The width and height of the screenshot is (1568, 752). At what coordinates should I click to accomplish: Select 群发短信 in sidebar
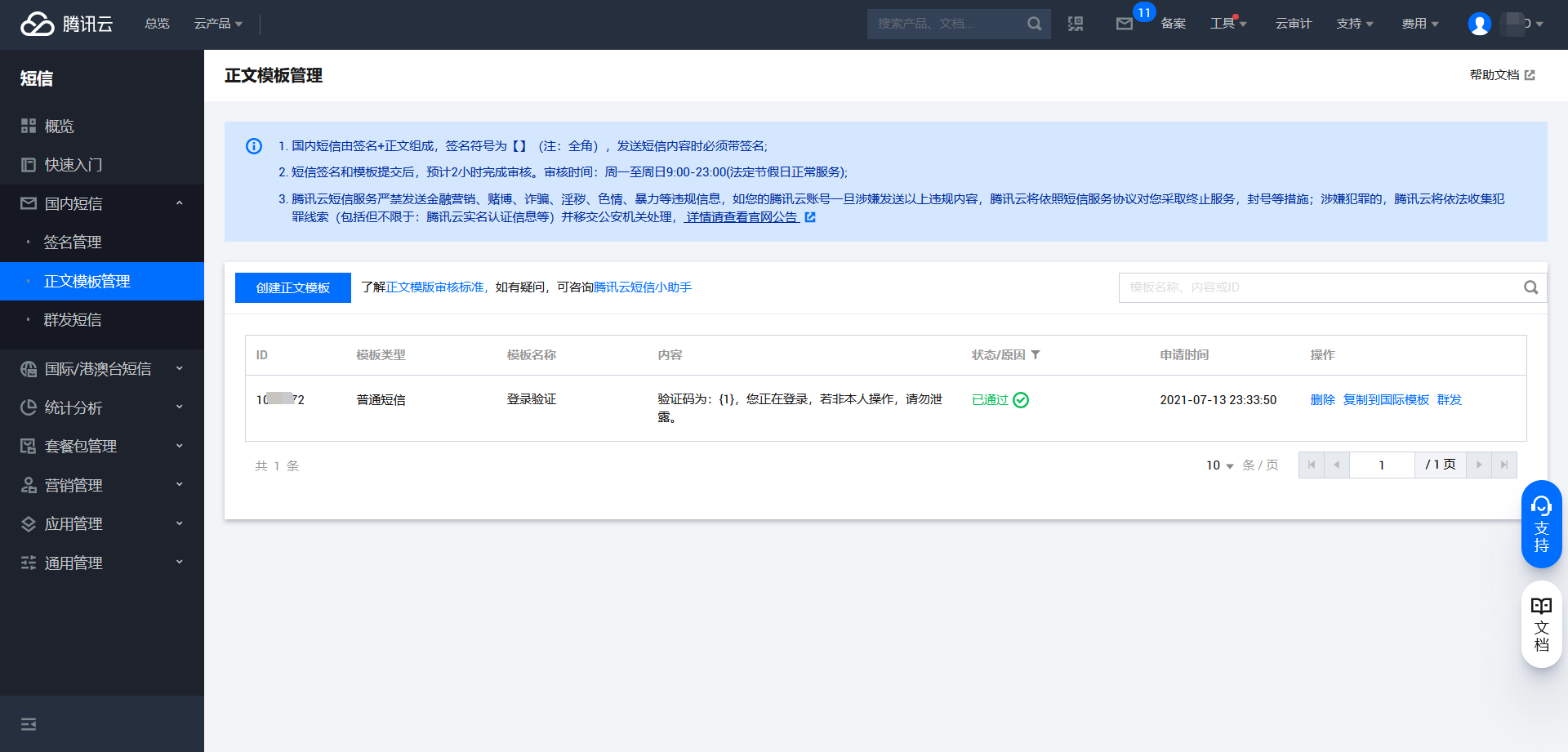click(102, 320)
